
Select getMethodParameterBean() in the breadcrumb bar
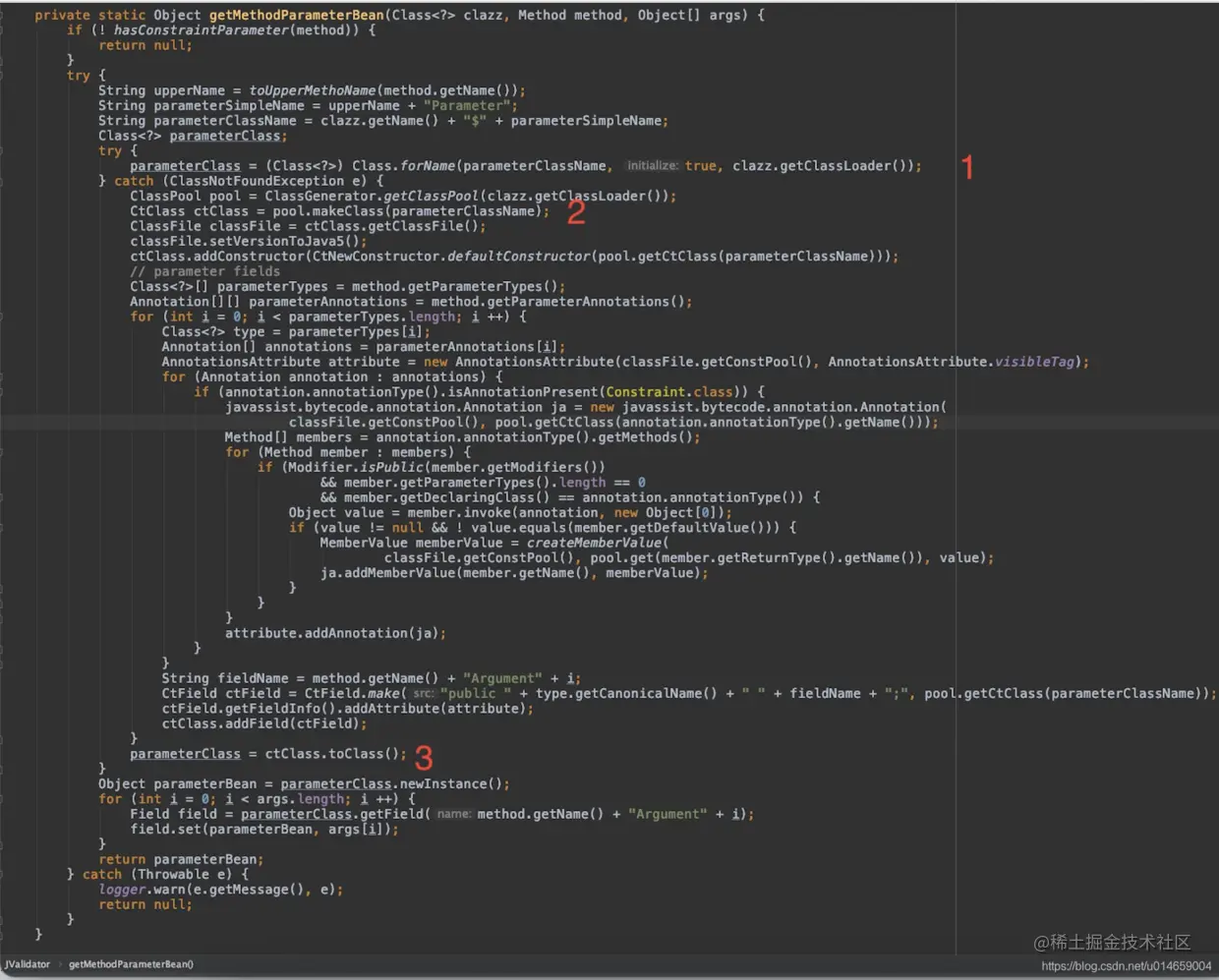131,964
